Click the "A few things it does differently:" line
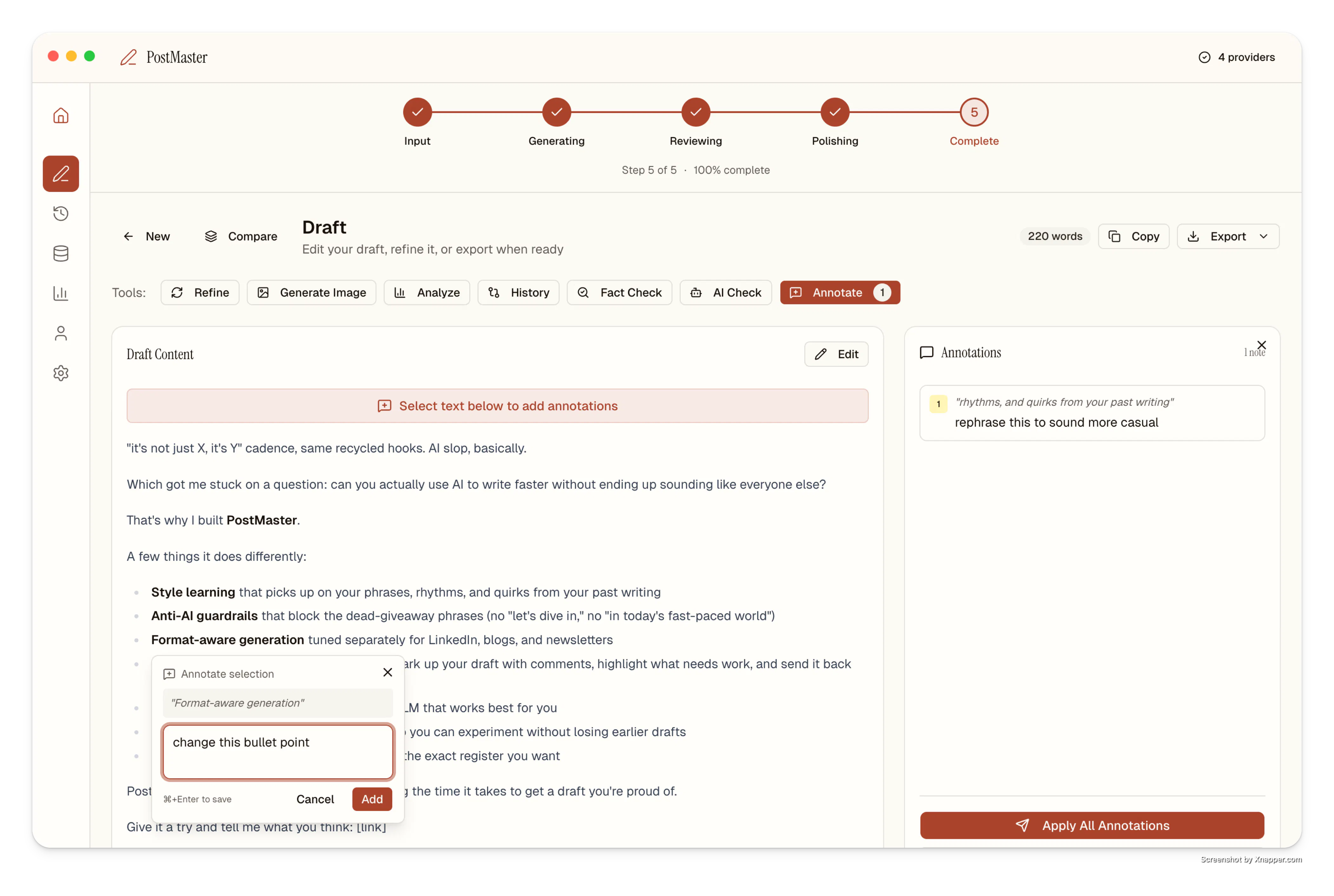The width and height of the screenshot is (1334, 896). (x=217, y=557)
